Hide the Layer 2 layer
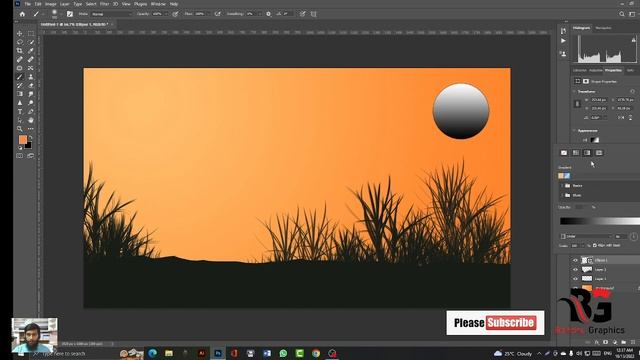640x360 pixels. coord(575,269)
